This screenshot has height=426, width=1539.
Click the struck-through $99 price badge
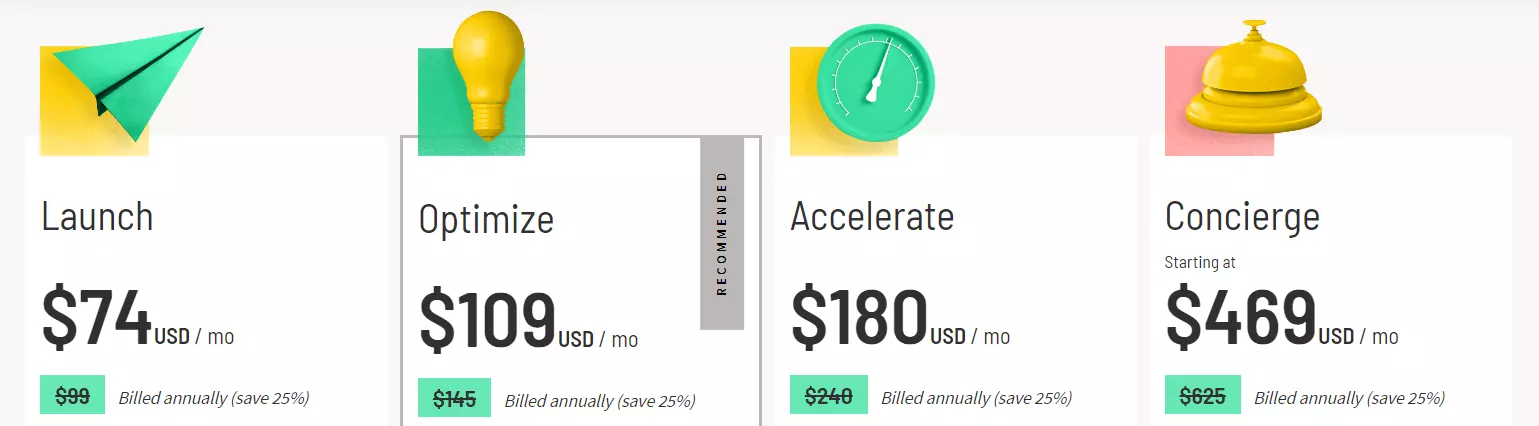(73, 397)
